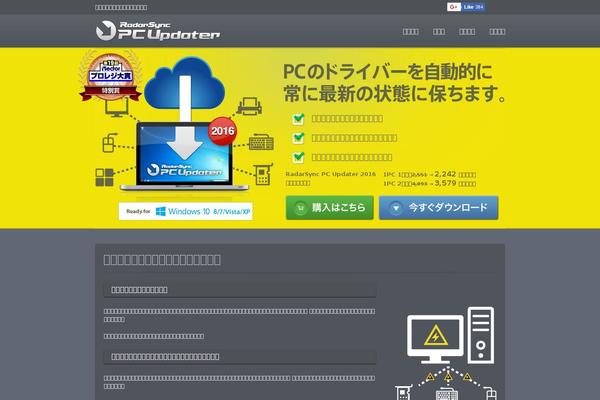Click the monitor icon with warning in gray section

click(435, 339)
